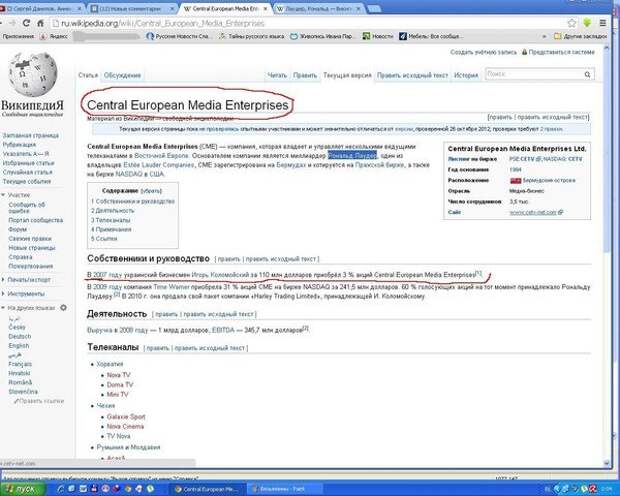
Task: Jump to Ссылки in contents
Action: (104, 239)
